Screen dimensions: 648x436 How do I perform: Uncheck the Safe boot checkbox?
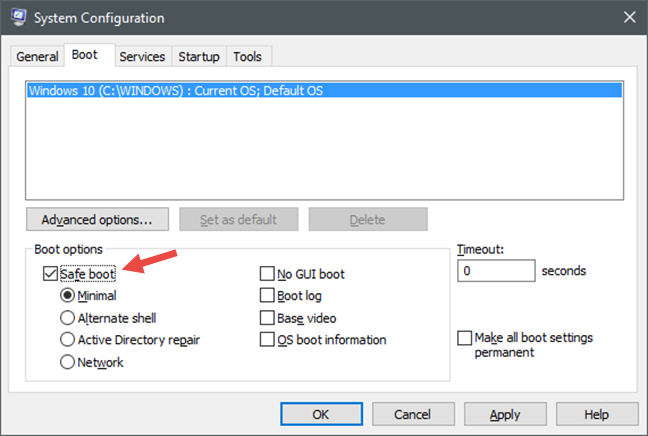50,274
